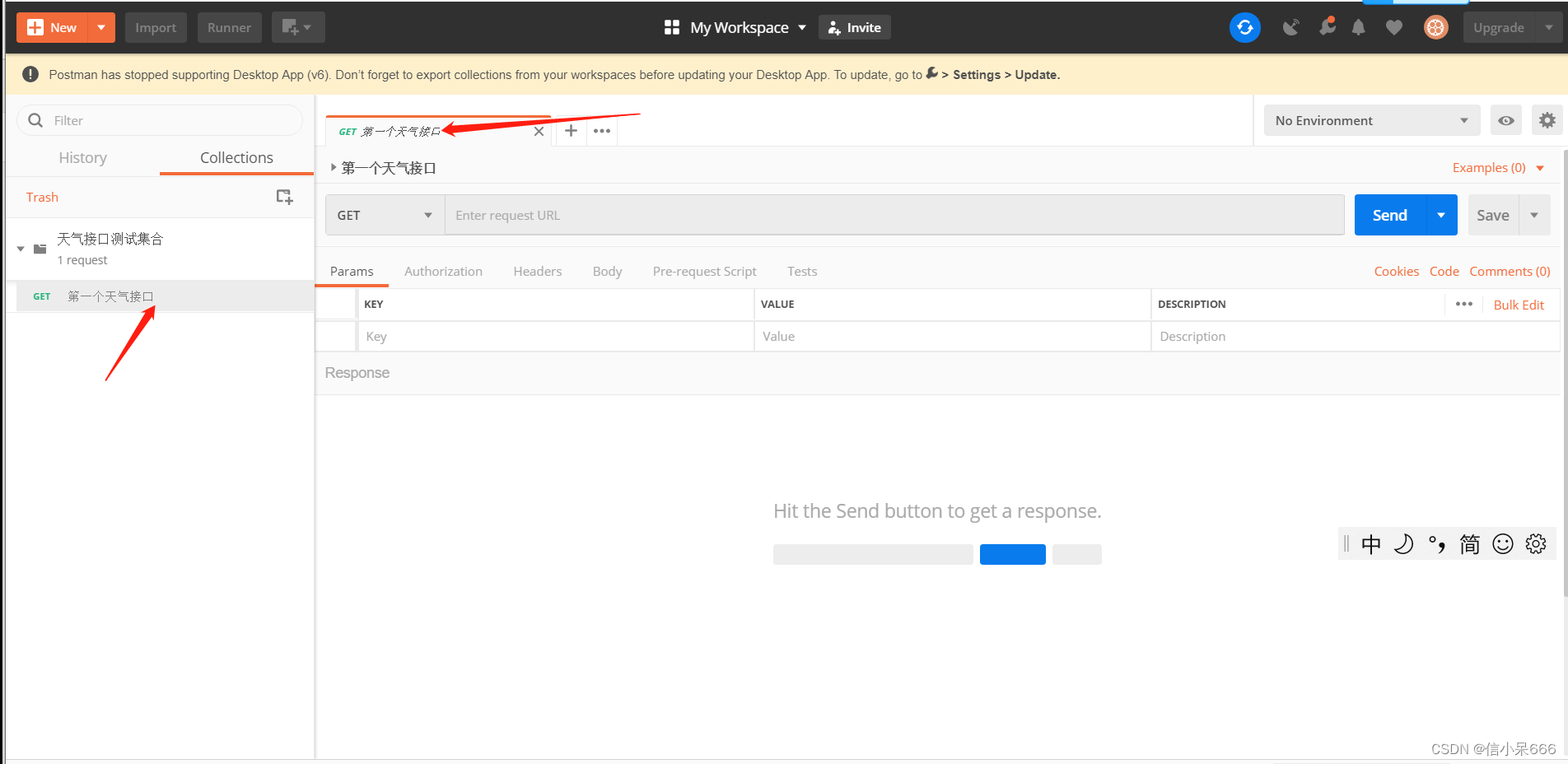Viewport: 1568px width, 764px height.
Task: Click the sync status icon
Action: (1245, 27)
